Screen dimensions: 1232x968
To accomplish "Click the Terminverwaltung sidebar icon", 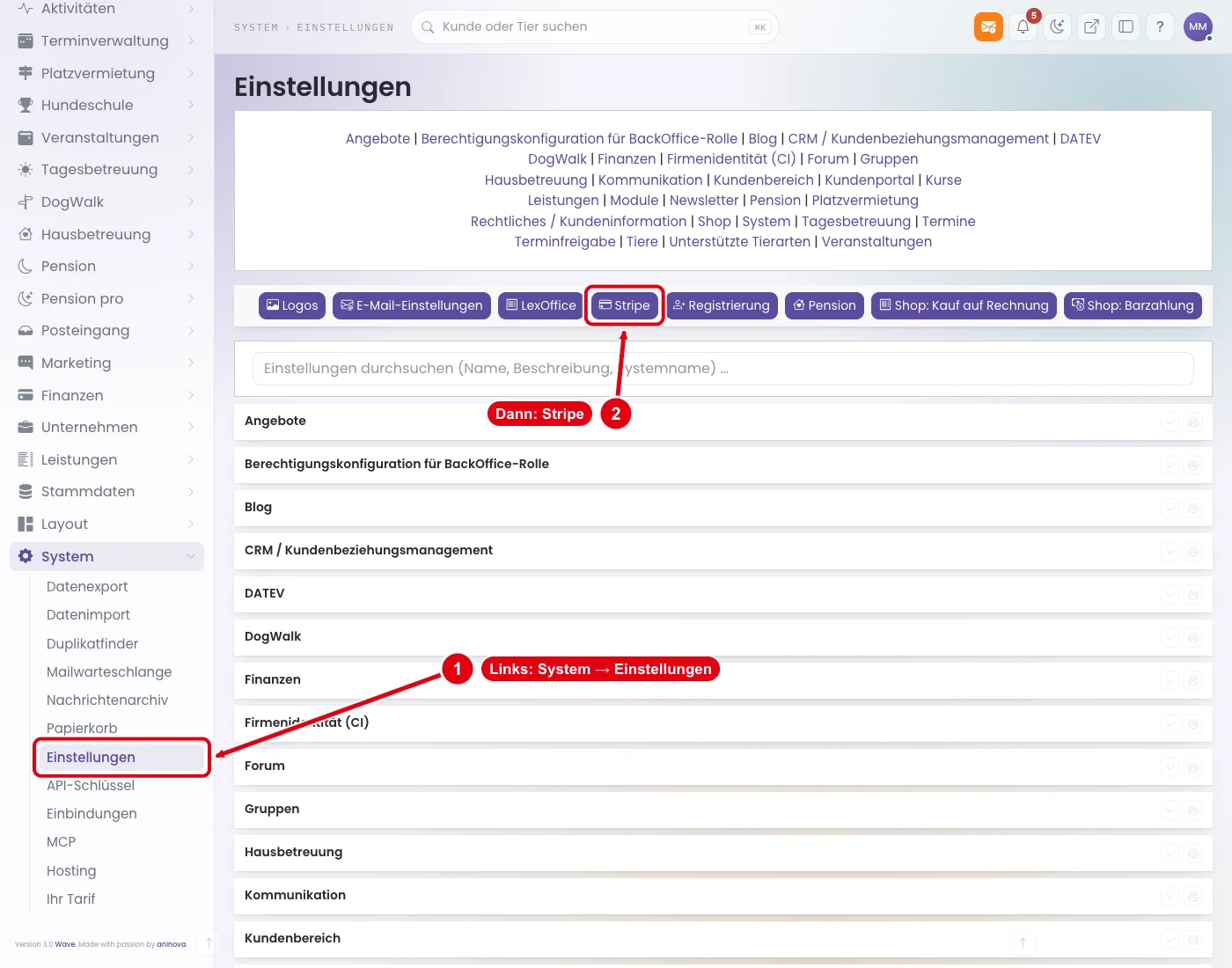I will click(26, 40).
